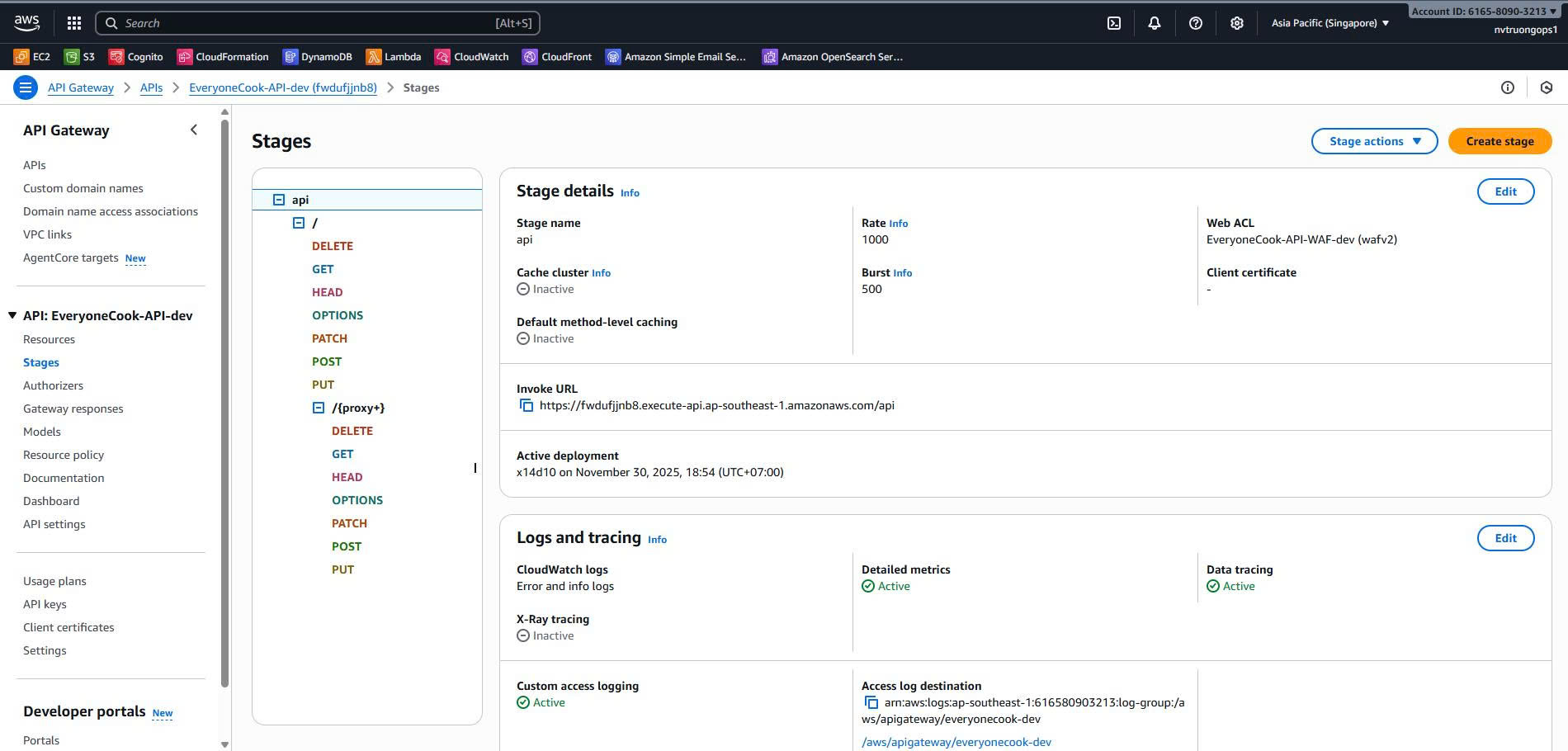
Task: Open the console settings gear
Action: 1236,23
